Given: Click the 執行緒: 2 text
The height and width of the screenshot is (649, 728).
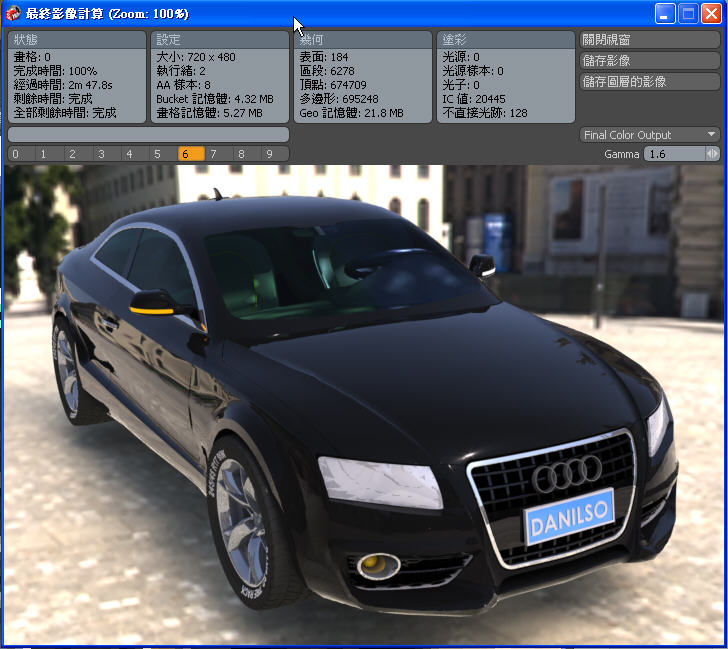Looking at the screenshot, I should point(181,71).
